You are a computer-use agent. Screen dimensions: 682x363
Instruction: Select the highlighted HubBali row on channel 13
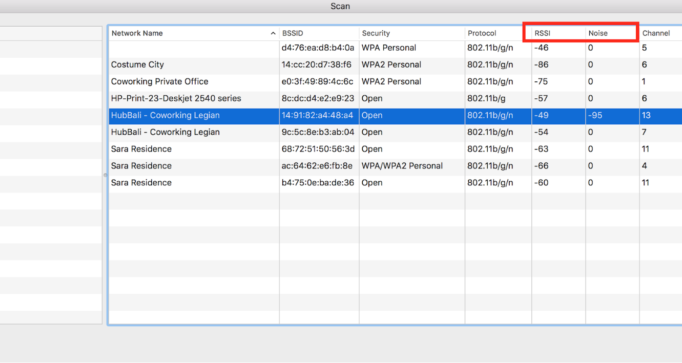[x=395, y=116]
